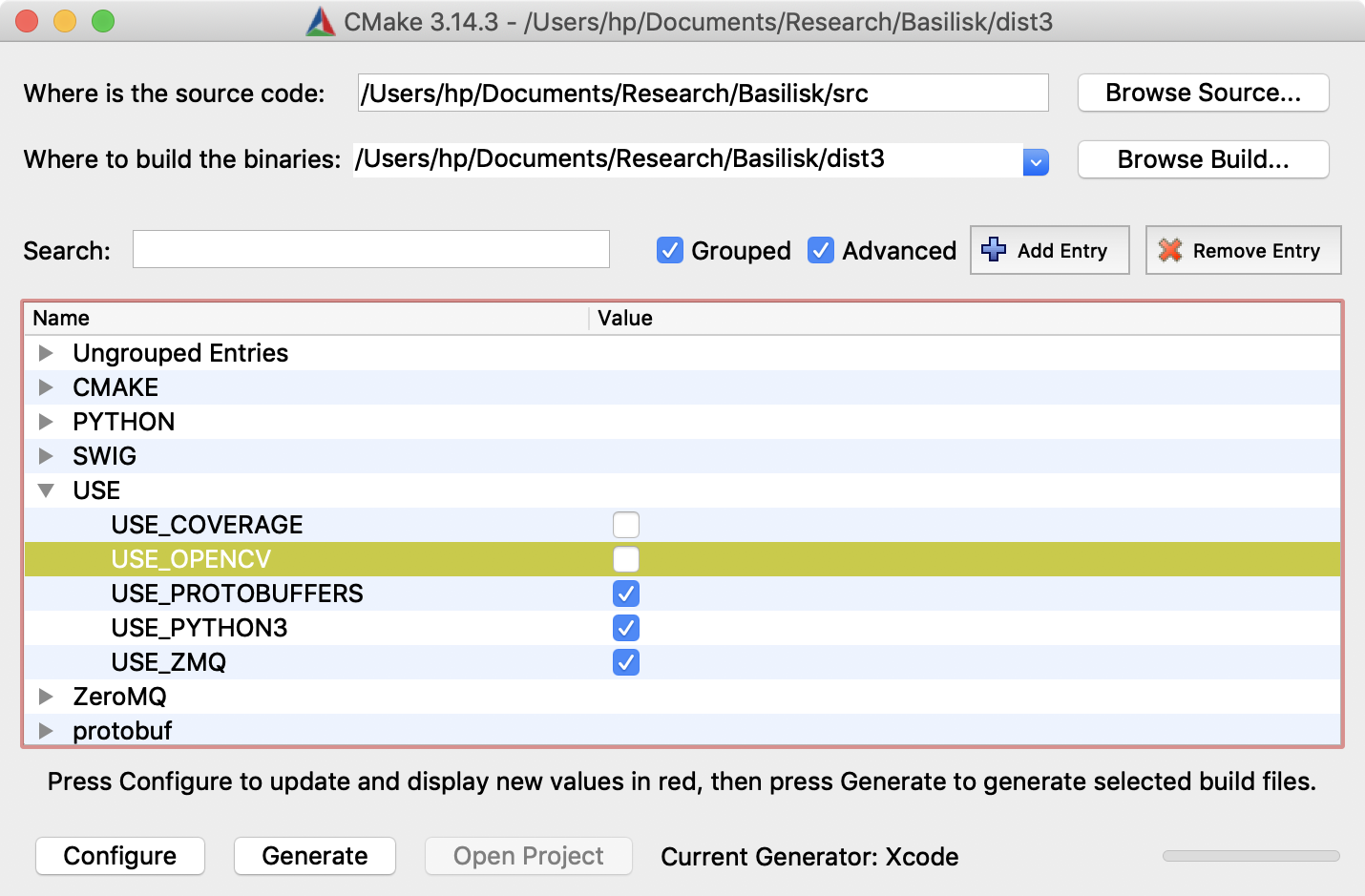
Task: Expand the CMAKE group triangle
Action: click(46, 387)
